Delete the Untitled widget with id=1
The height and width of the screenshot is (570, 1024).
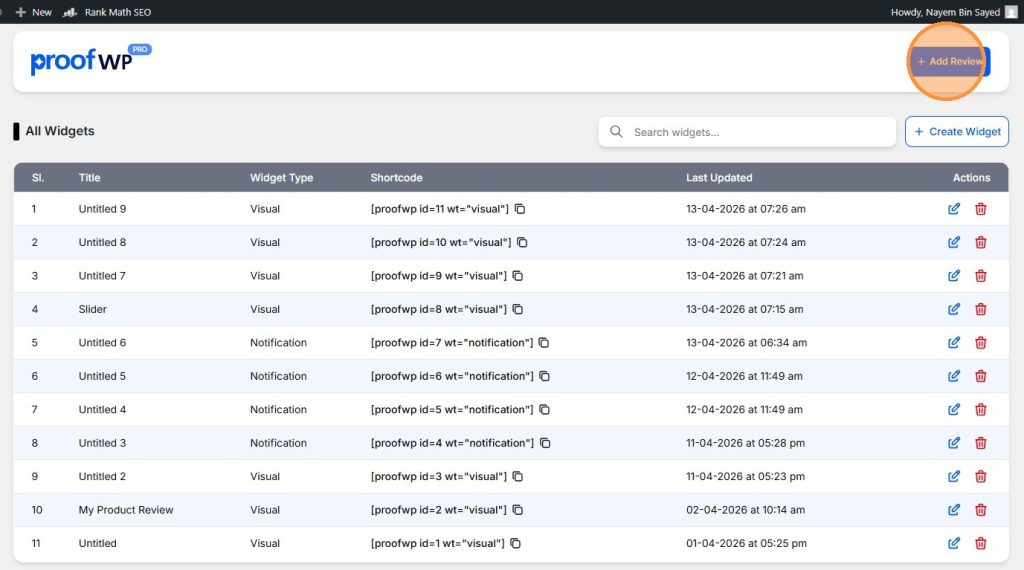(x=980, y=543)
